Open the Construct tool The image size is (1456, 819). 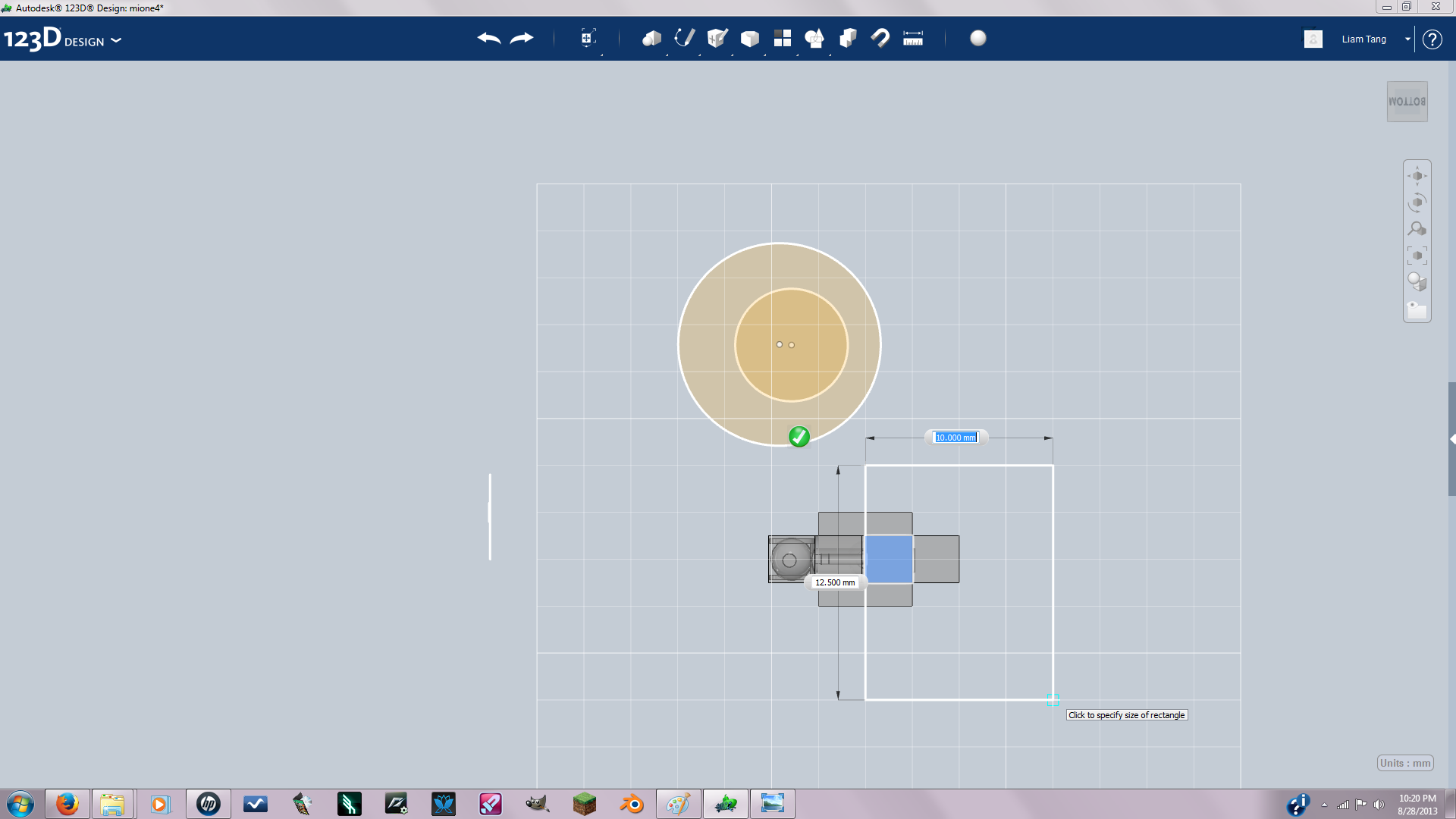[x=717, y=38]
